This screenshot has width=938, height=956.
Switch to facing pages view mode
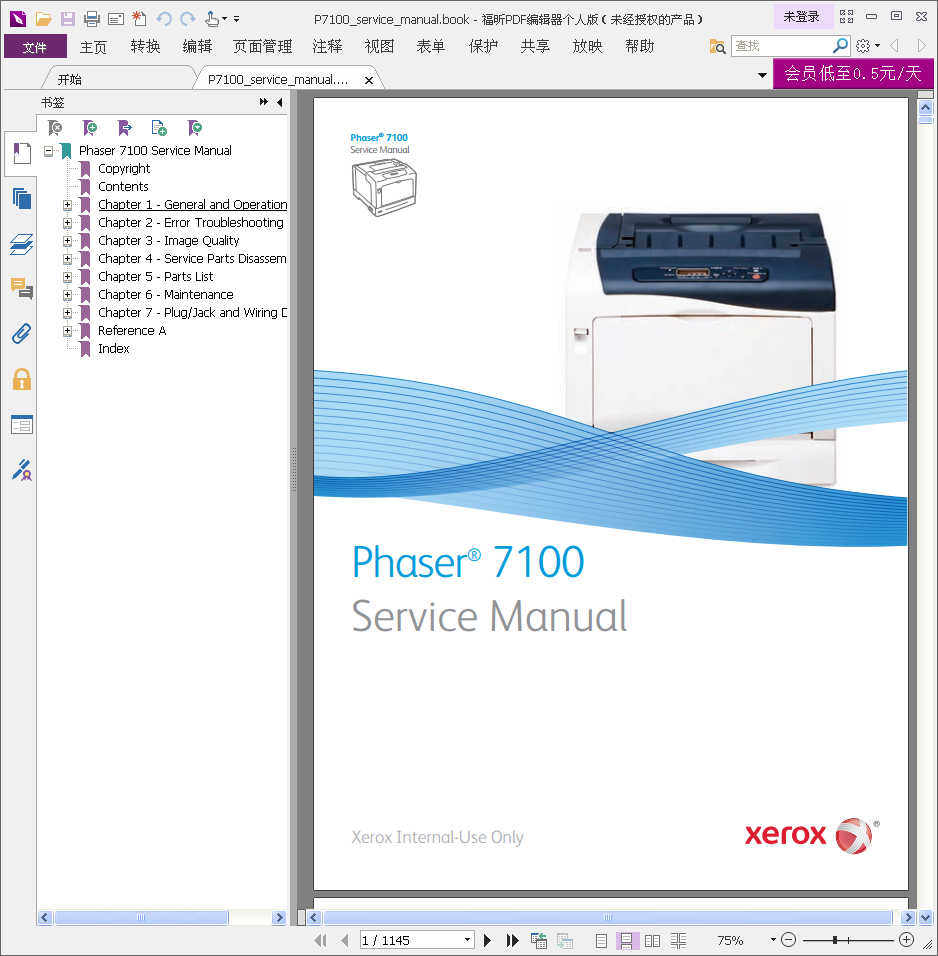click(653, 941)
